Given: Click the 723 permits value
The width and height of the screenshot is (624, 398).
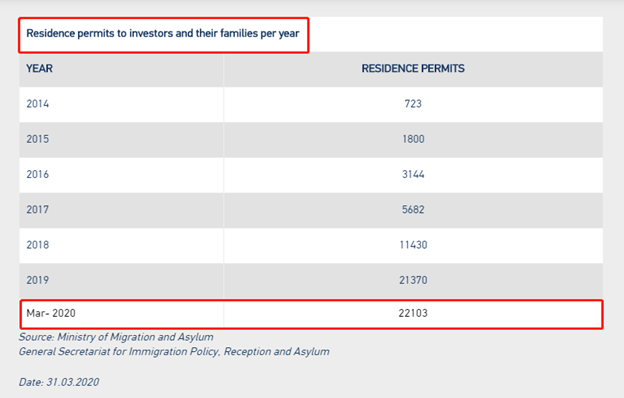Looking at the screenshot, I should click(413, 104).
